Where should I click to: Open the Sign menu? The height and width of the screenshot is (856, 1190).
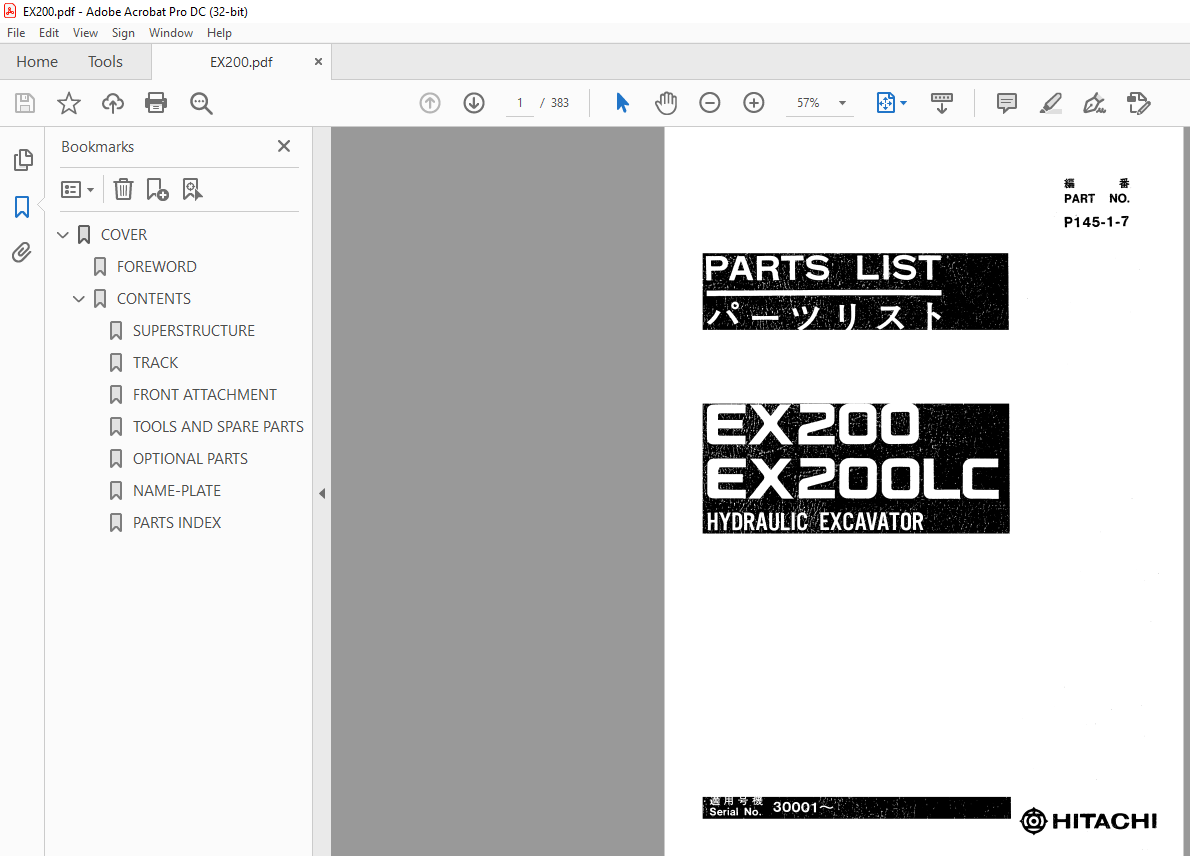tap(123, 33)
